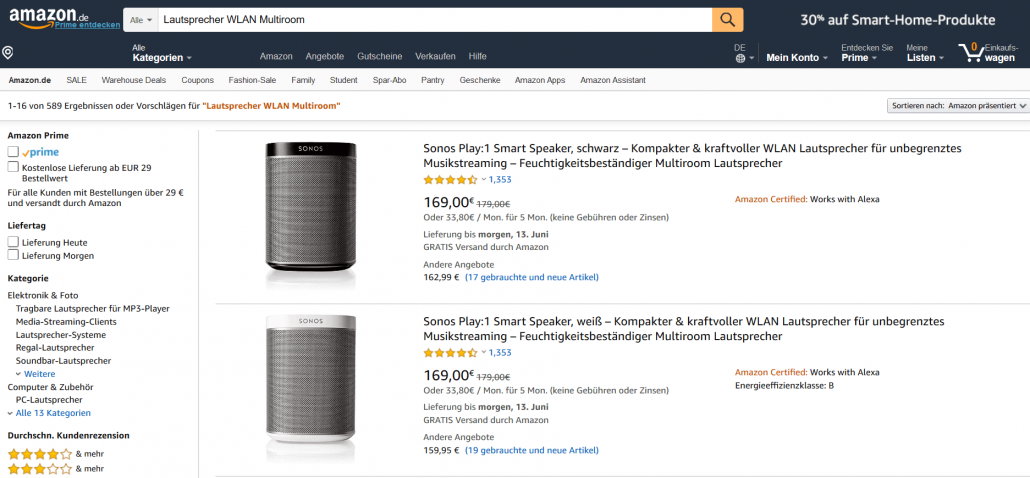The width and height of the screenshot is (1030, 478).
Task: Open the Alle search category dropdown
Action: [142, 19]
